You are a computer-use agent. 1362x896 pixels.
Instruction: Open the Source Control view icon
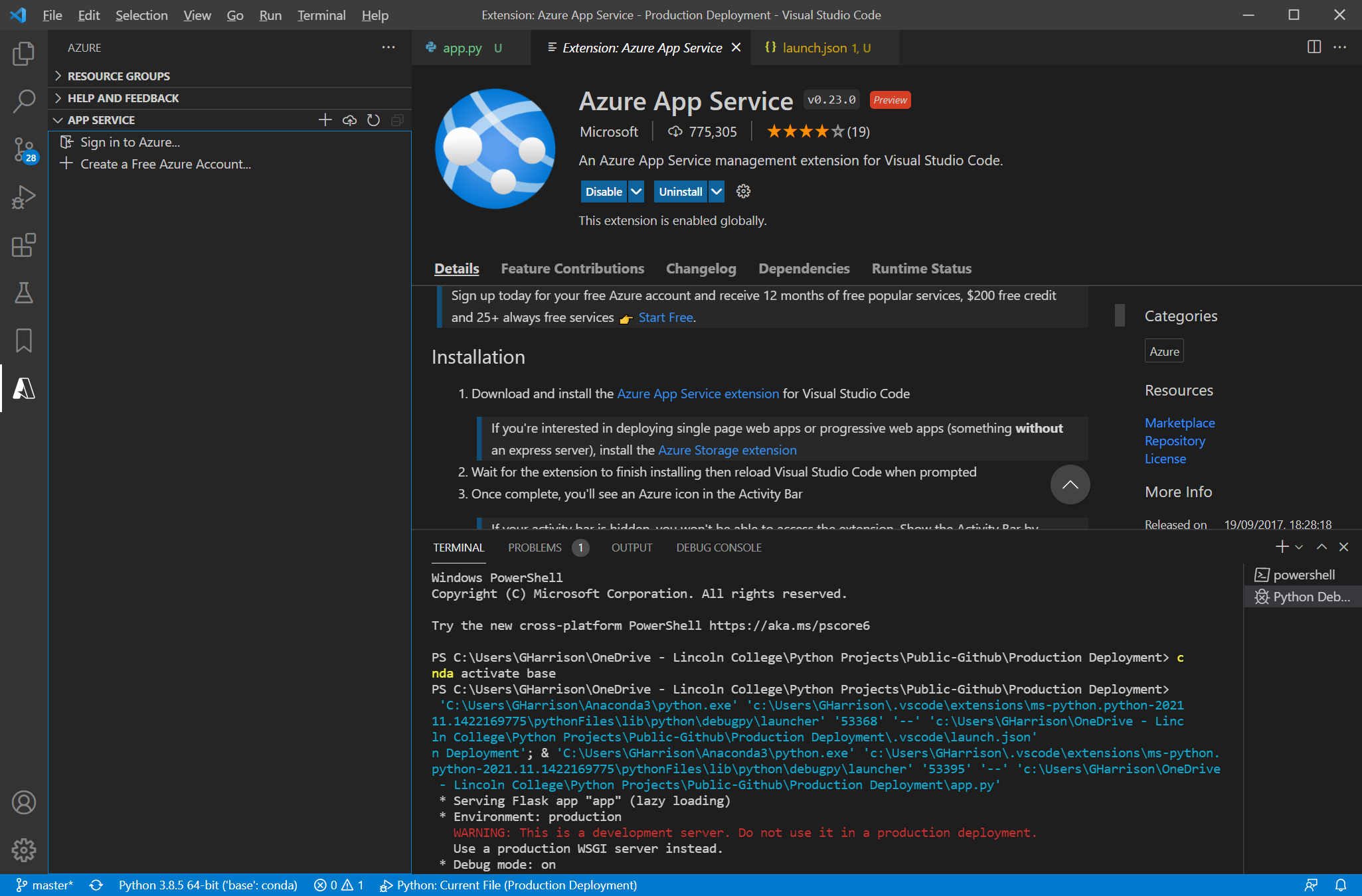click(24, 149)
